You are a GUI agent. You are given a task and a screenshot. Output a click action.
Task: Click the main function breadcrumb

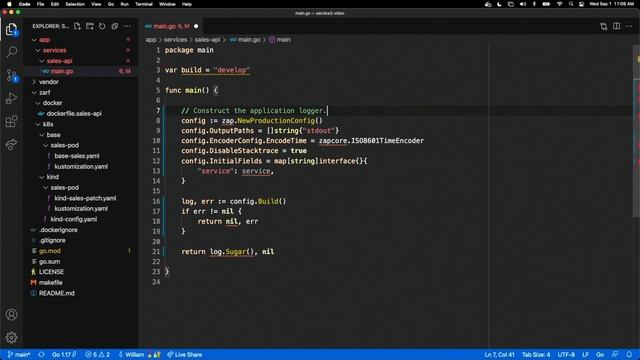coord(280,40)
